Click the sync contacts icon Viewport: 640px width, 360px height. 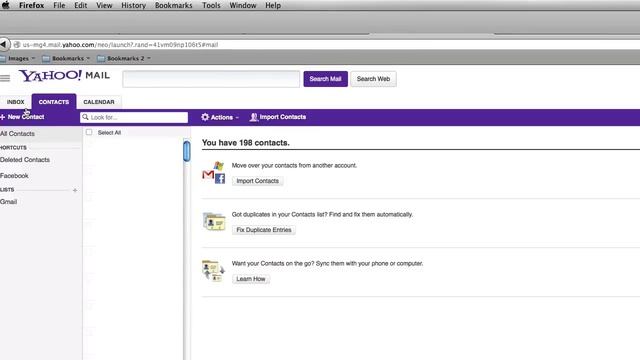213,271
